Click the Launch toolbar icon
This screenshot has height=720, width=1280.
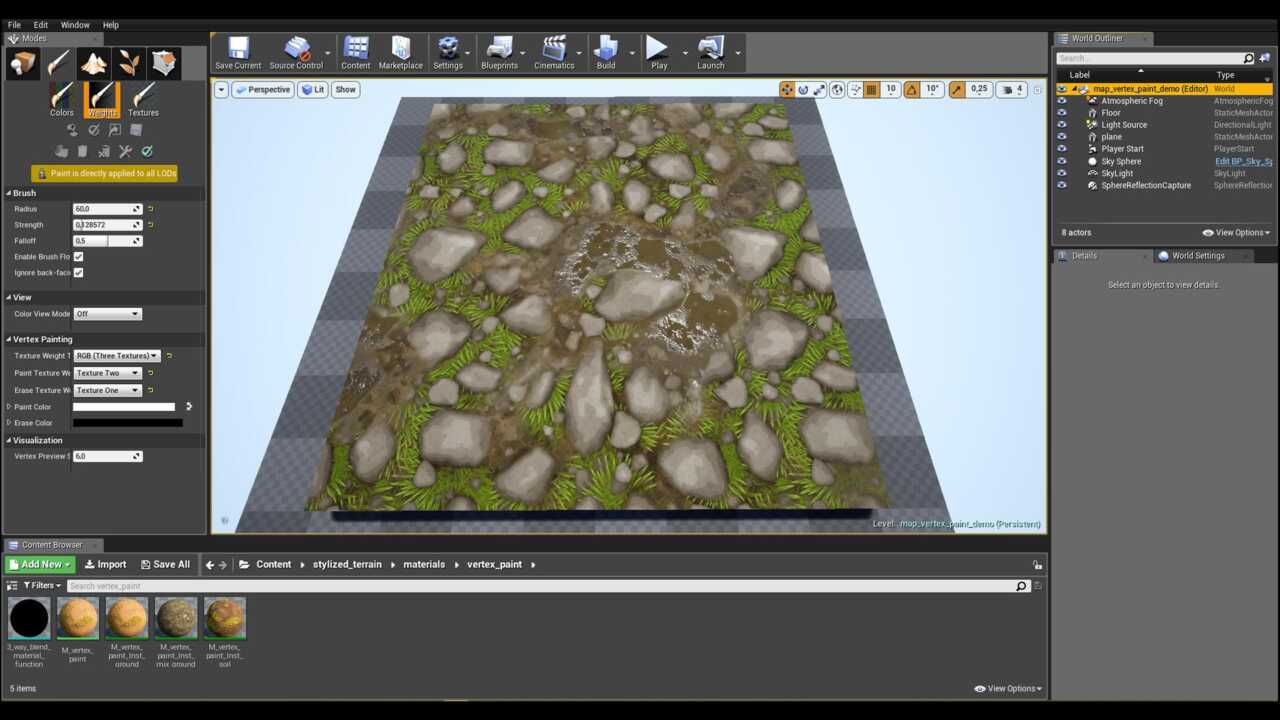click(x=711, y=53)
